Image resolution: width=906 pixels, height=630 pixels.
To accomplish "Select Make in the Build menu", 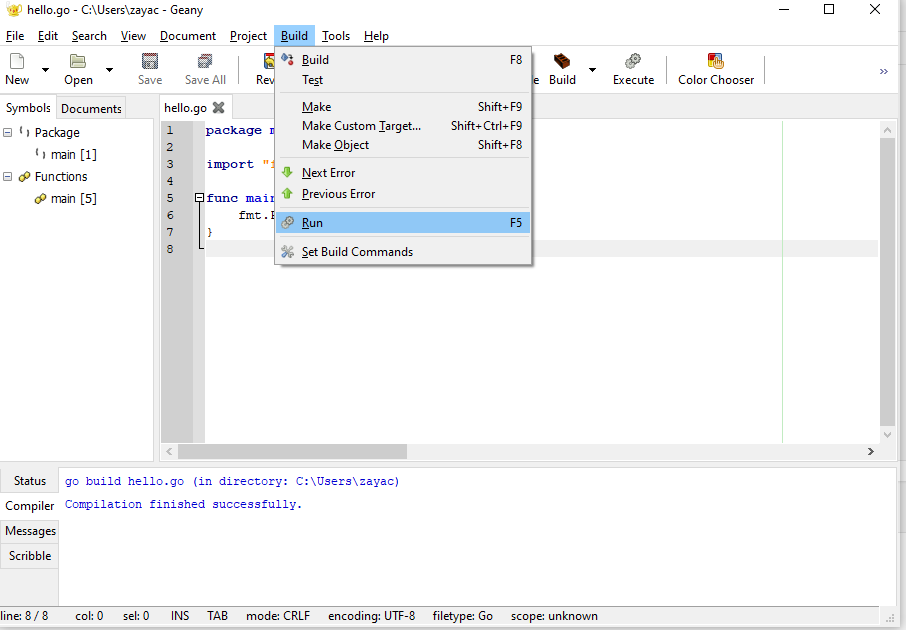I will pos(403,107).
